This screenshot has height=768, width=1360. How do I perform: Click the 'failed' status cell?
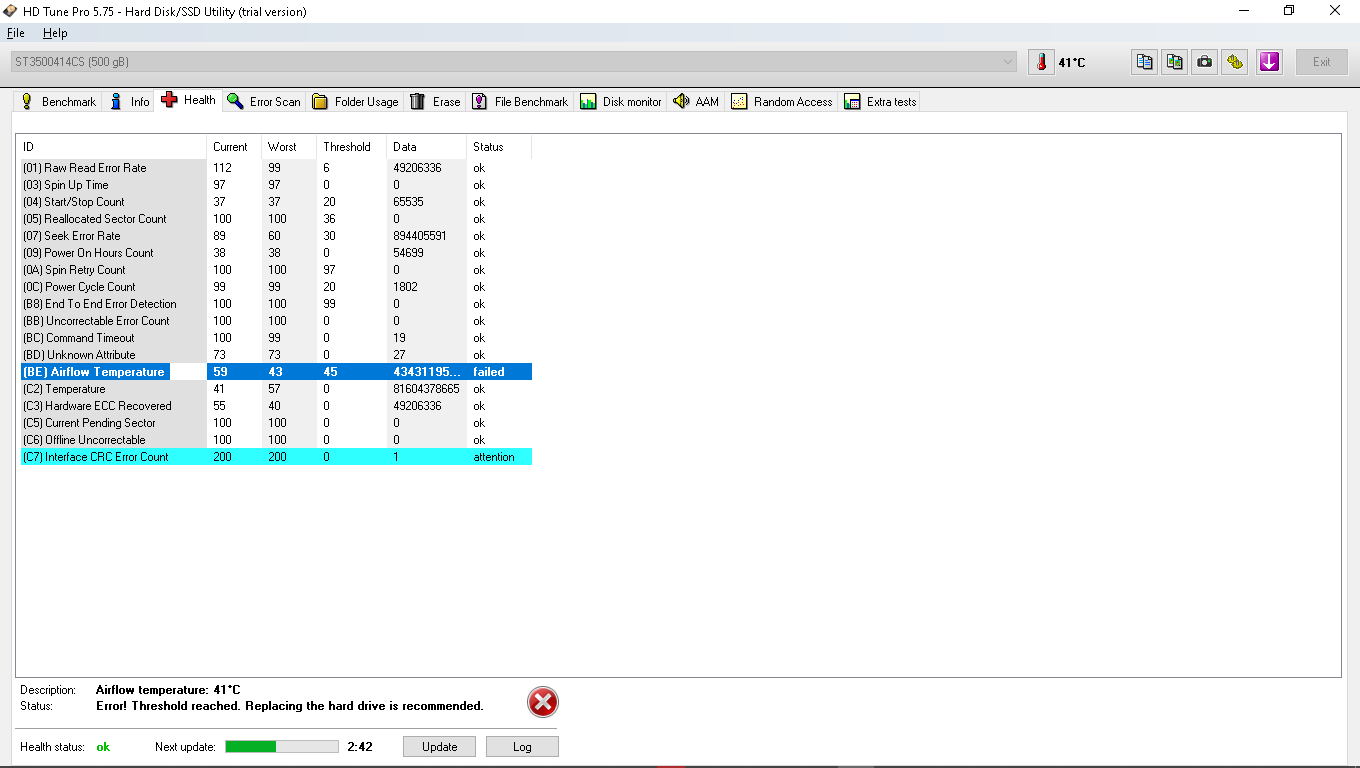pos(489,372)
